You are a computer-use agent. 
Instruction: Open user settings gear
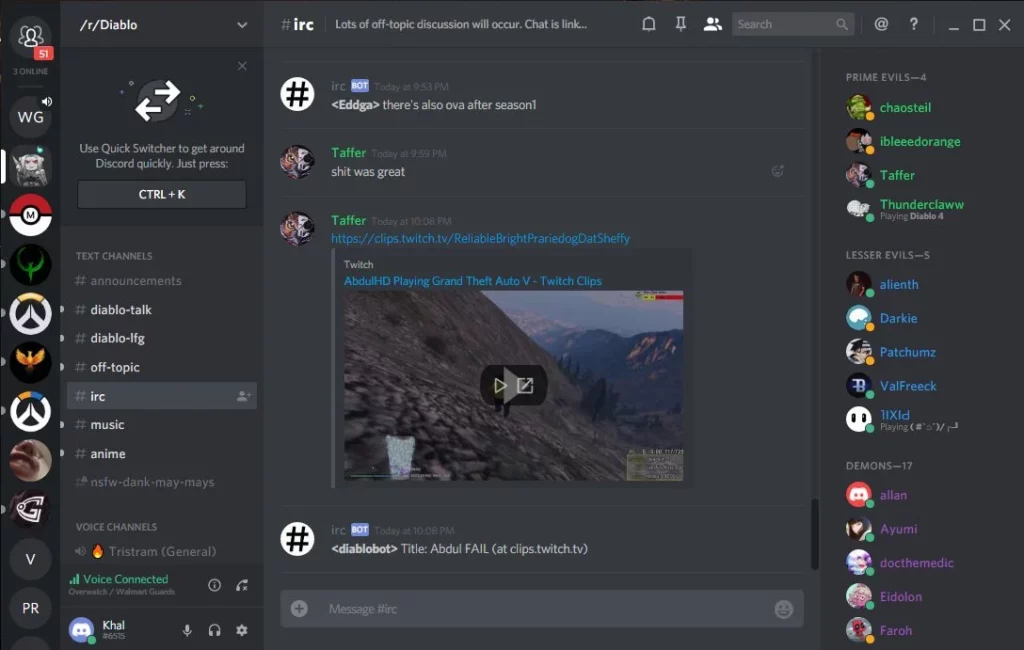click(242, 630)
